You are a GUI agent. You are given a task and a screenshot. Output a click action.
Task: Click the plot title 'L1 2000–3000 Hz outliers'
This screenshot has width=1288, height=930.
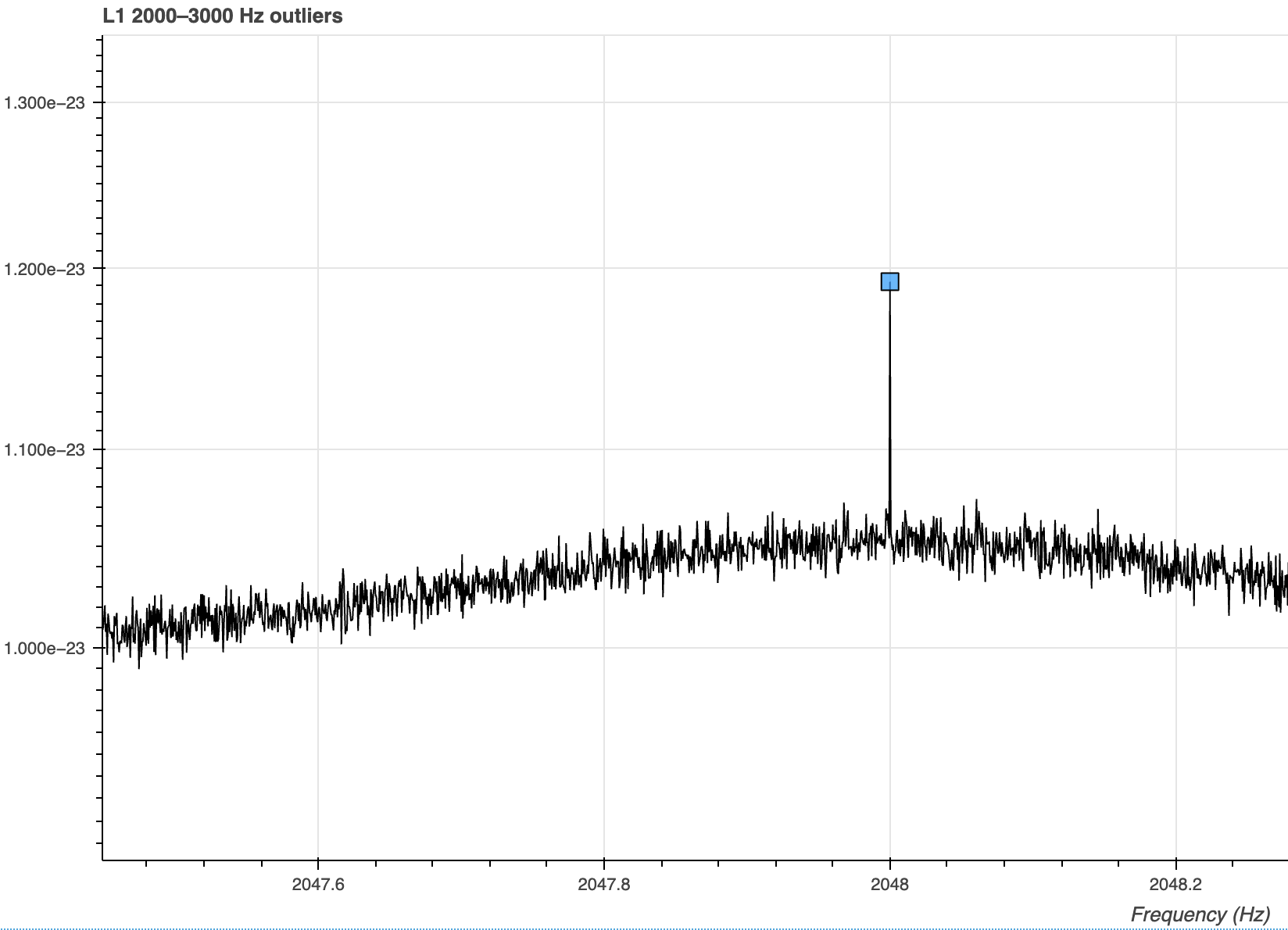tap(223, 16)
